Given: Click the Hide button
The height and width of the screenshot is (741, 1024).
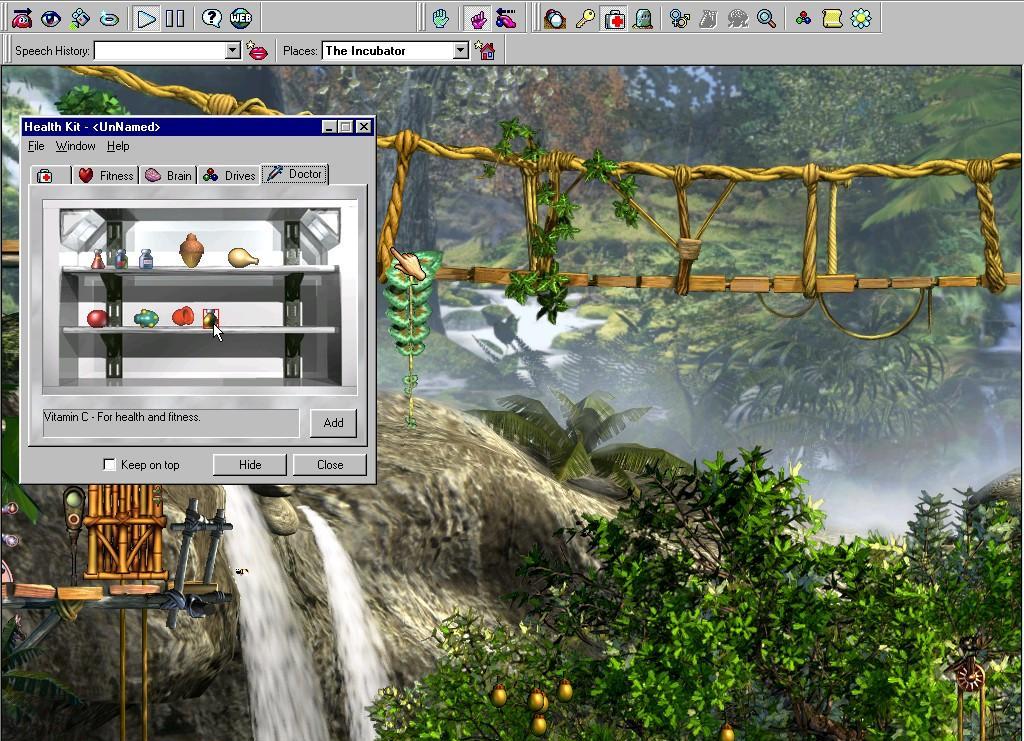Looking at the screenshot, I should [250, 465].
